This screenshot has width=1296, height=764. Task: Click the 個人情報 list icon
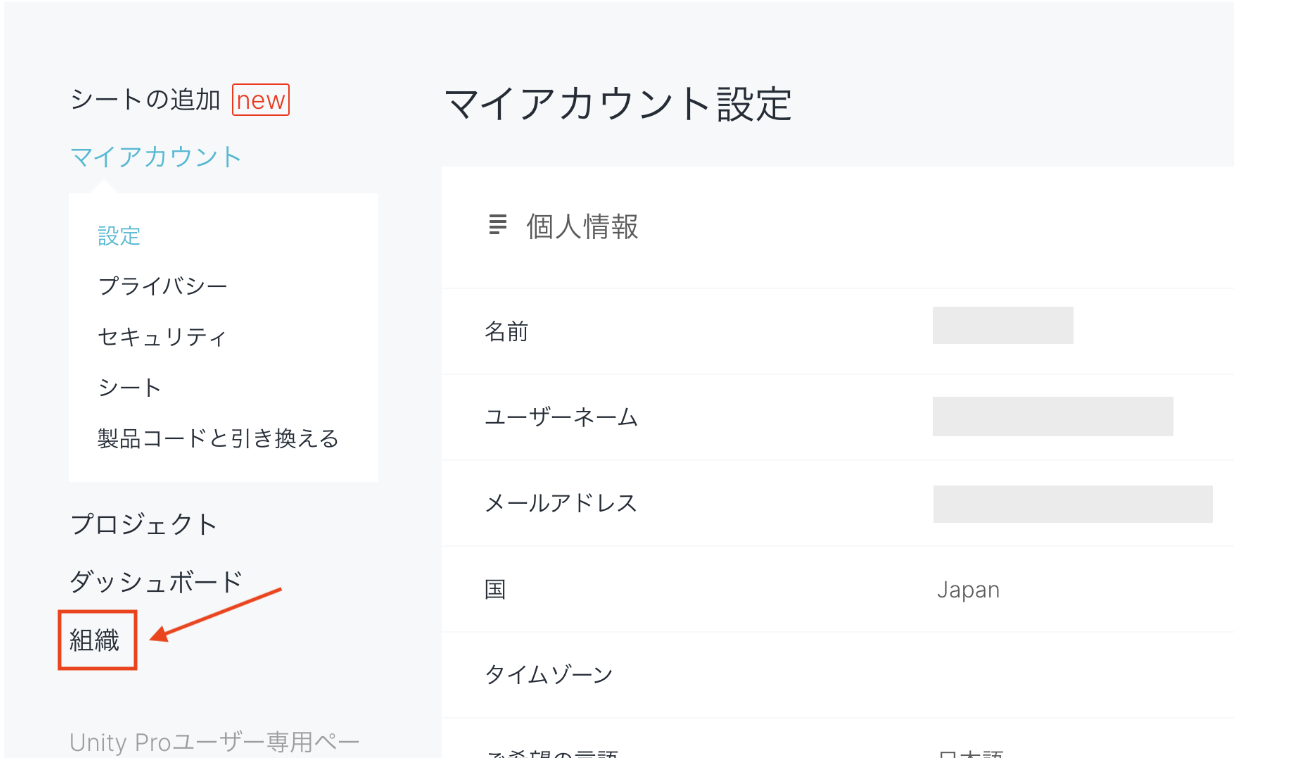click(x=497, y=225)
